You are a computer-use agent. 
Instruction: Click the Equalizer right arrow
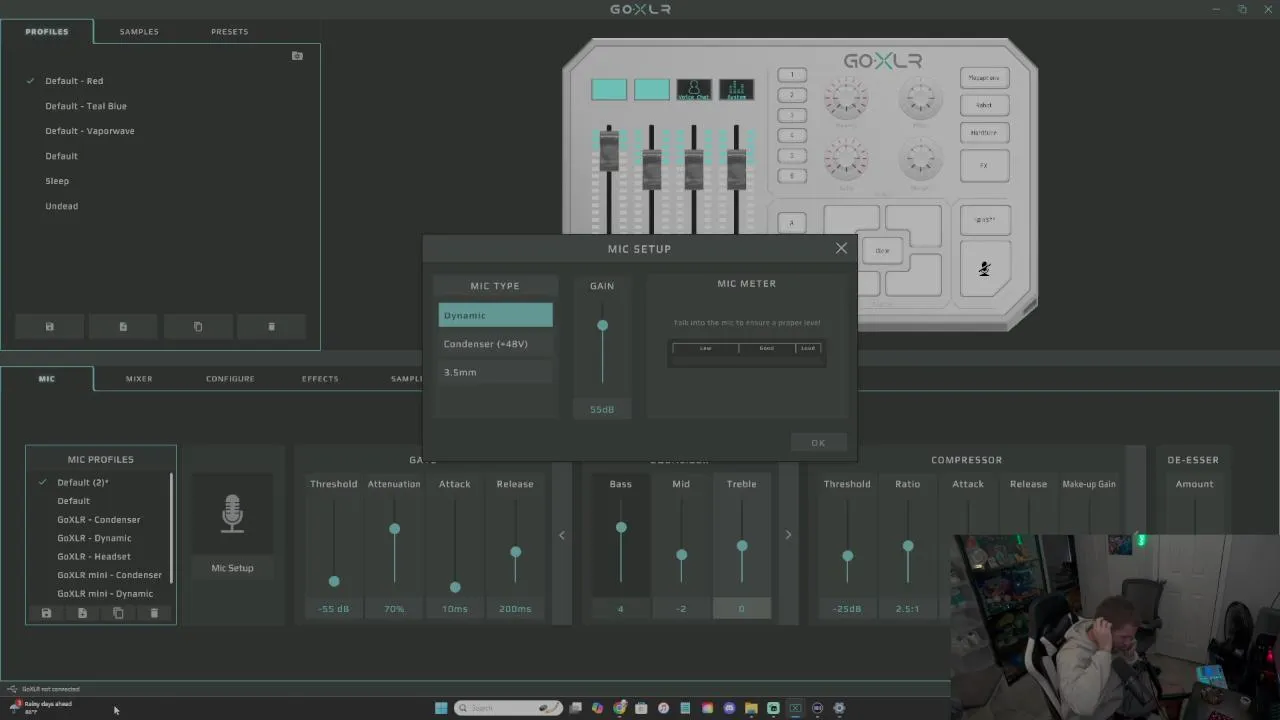(788, 535)
